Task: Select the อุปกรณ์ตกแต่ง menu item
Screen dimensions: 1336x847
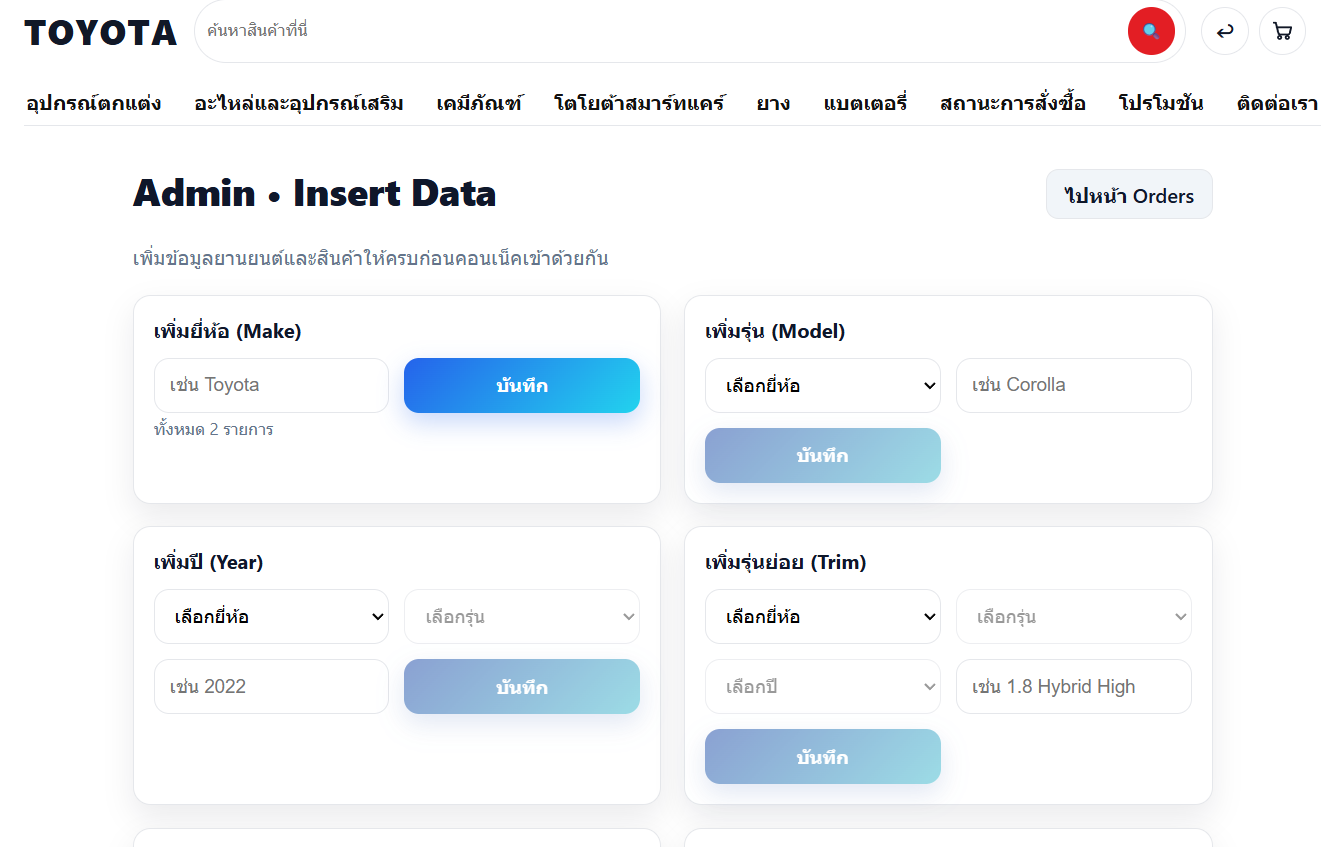Action: click(x=93, y=102)
